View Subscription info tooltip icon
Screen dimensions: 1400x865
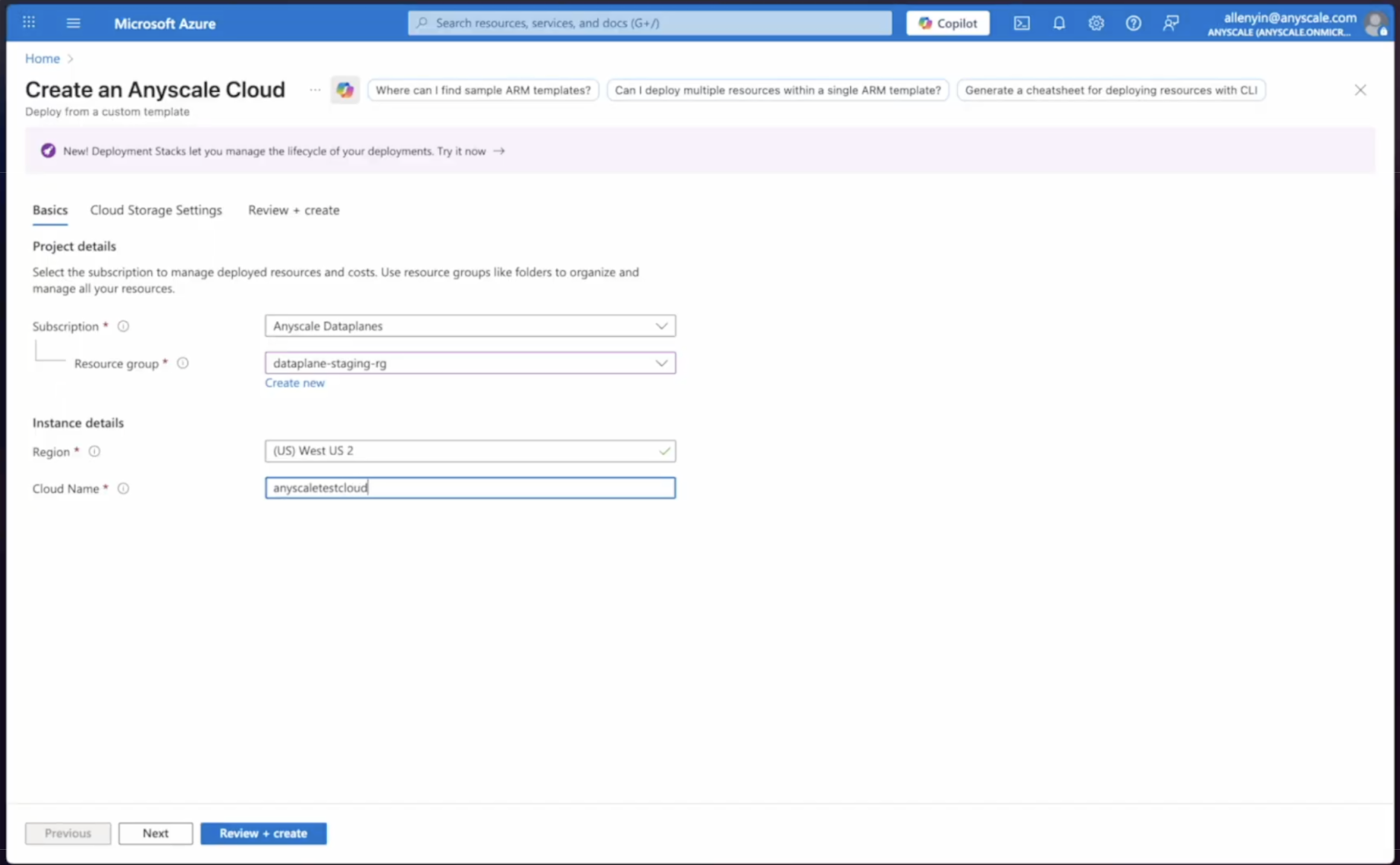click(x=123, y=326)
